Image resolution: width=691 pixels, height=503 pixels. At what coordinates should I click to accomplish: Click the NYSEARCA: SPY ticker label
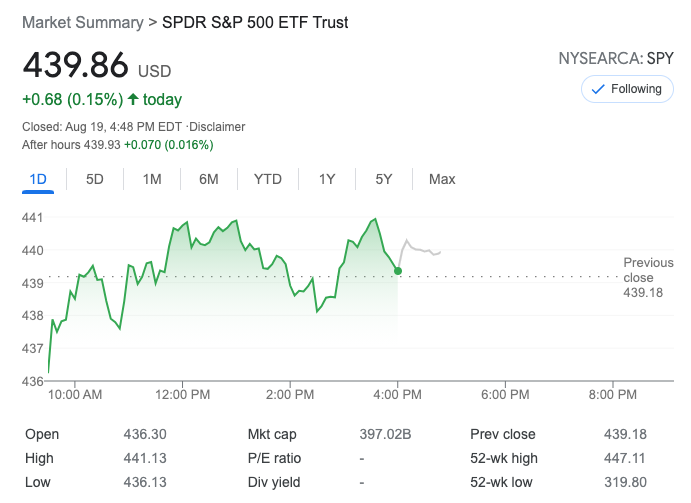tap(616, 58)
